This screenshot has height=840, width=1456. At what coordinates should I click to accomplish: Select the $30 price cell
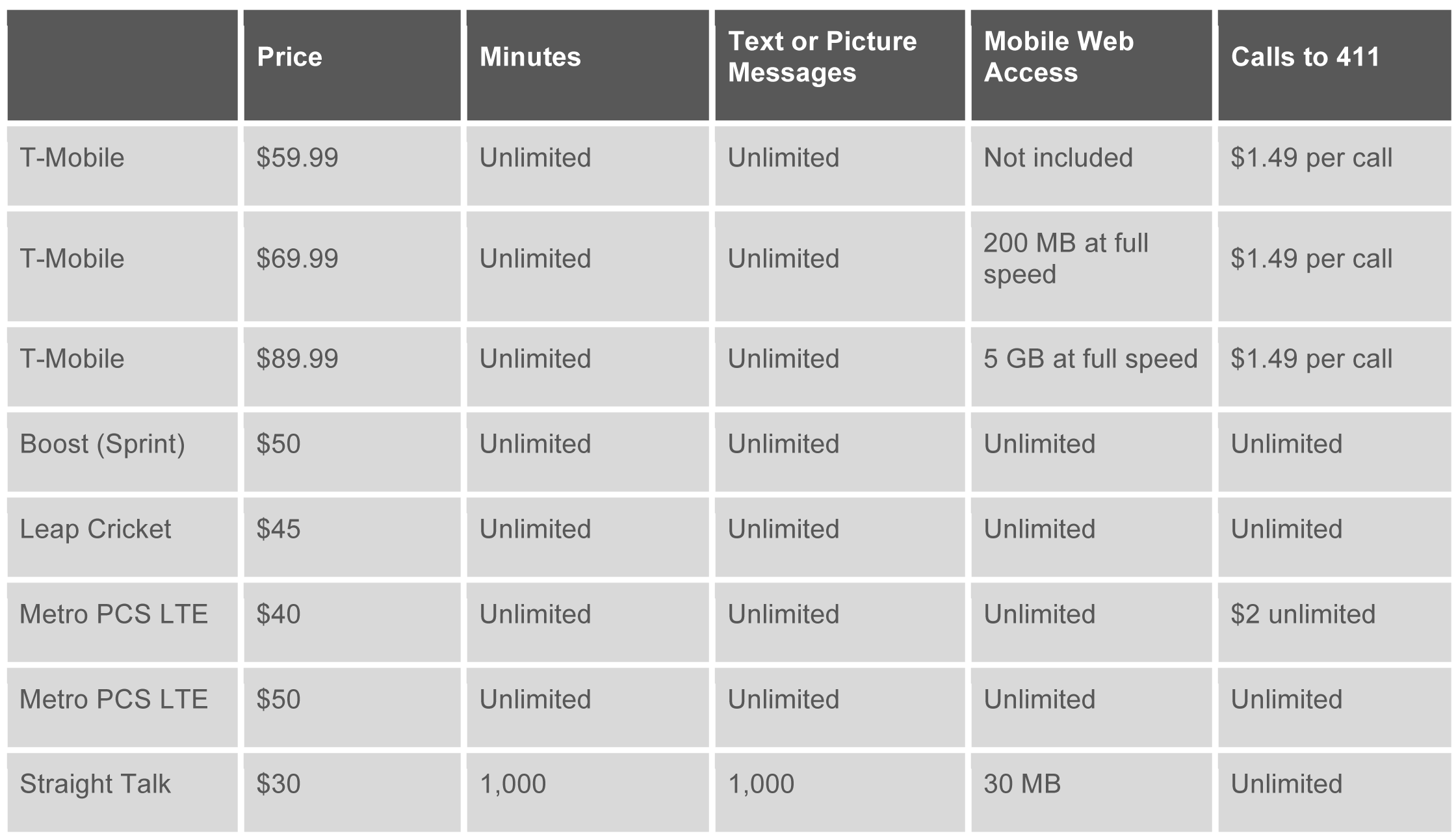click(x=279, y=784)
